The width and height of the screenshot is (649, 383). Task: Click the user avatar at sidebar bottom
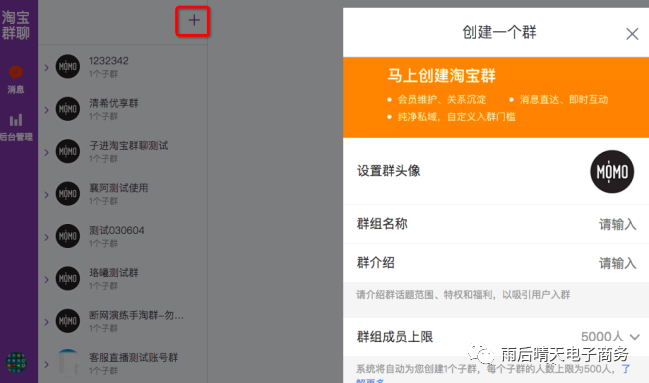16,362
